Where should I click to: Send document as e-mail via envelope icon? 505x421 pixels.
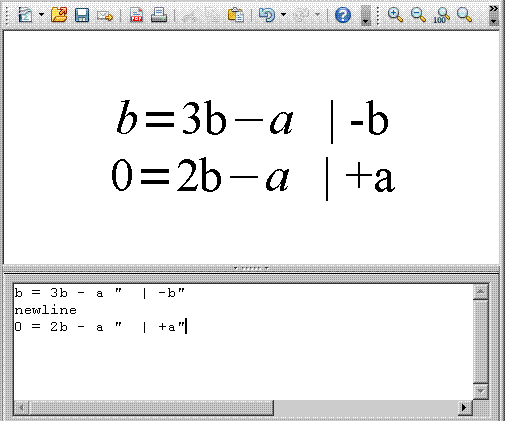click(105, 15)
